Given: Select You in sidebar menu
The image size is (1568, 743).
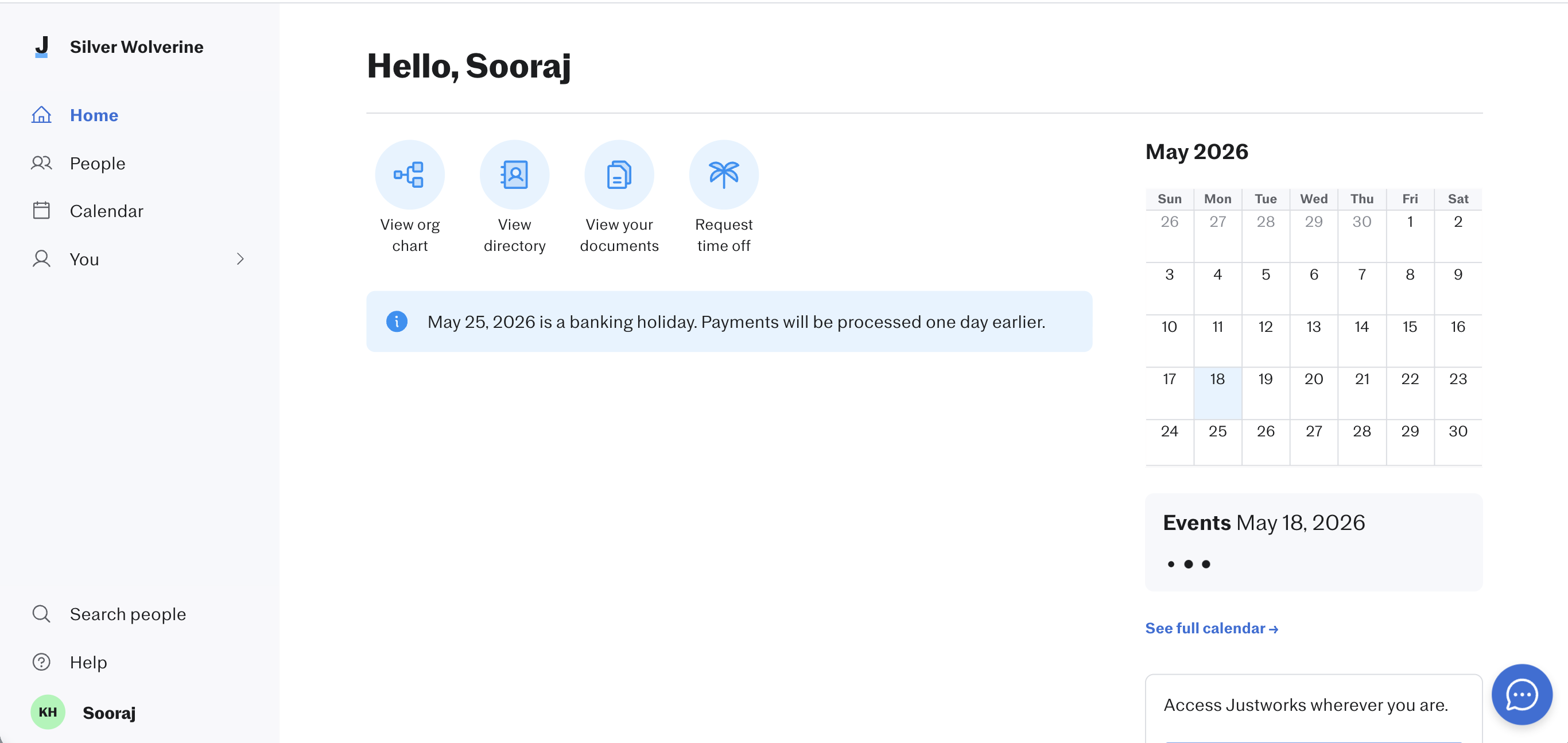Looking at the screenshot, I should coord(84,260).
